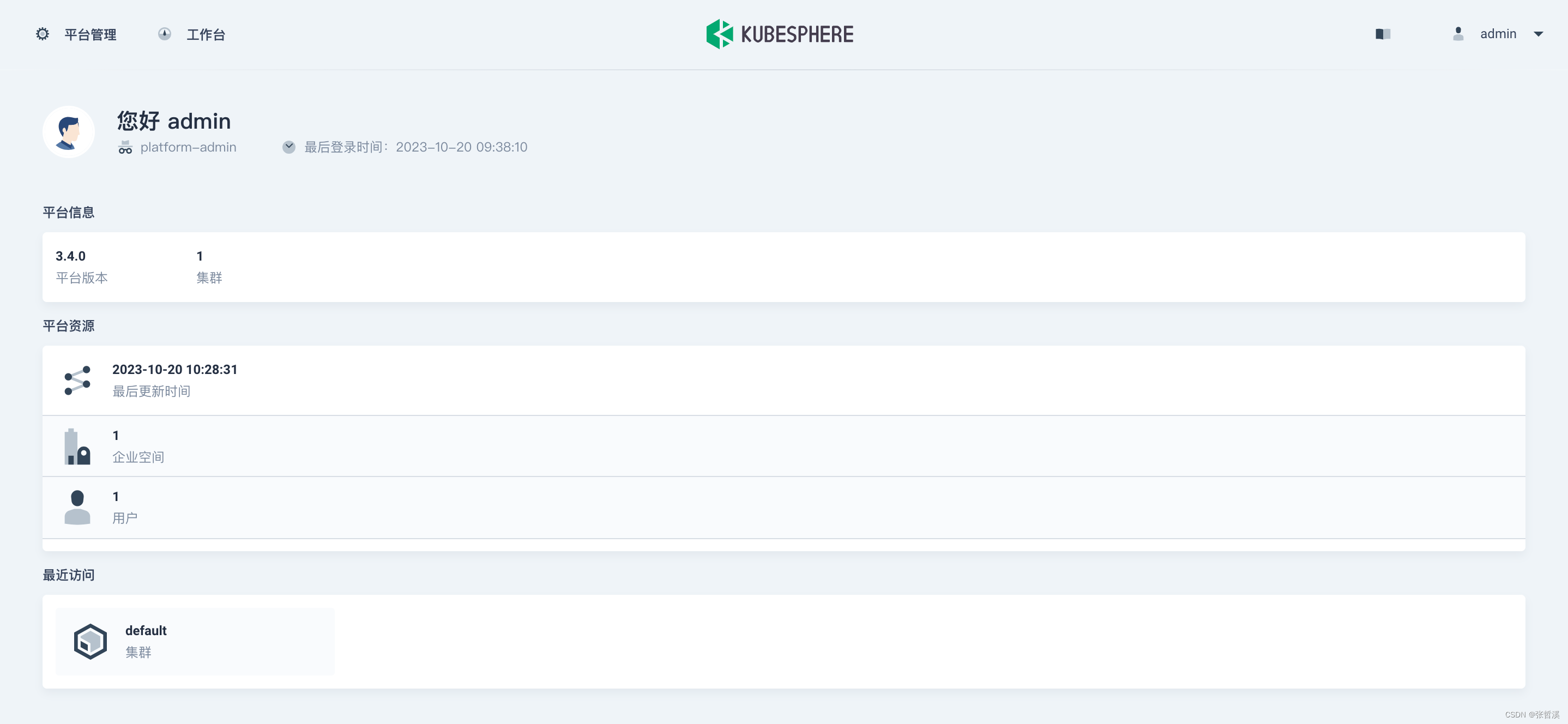Click the 用户 count value 1
This screenshot has width=1568, height=724.
tap(116, 496)
